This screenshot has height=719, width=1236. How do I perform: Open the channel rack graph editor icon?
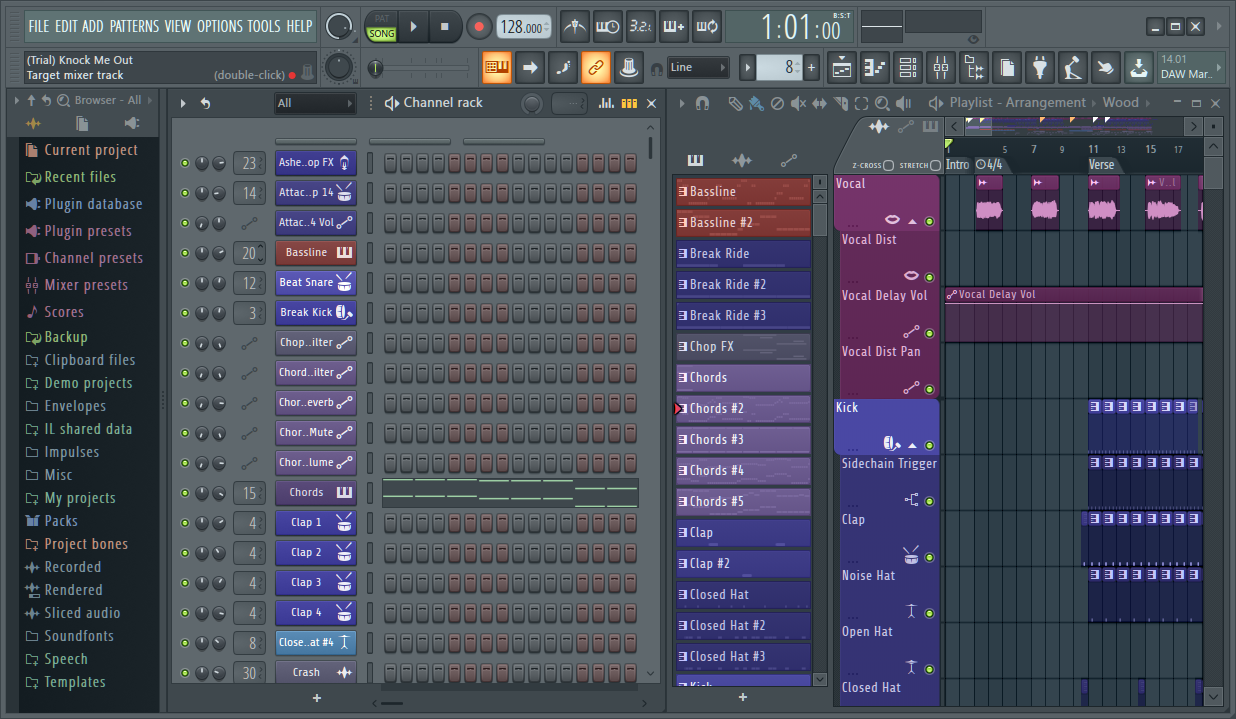pos(606,103)
